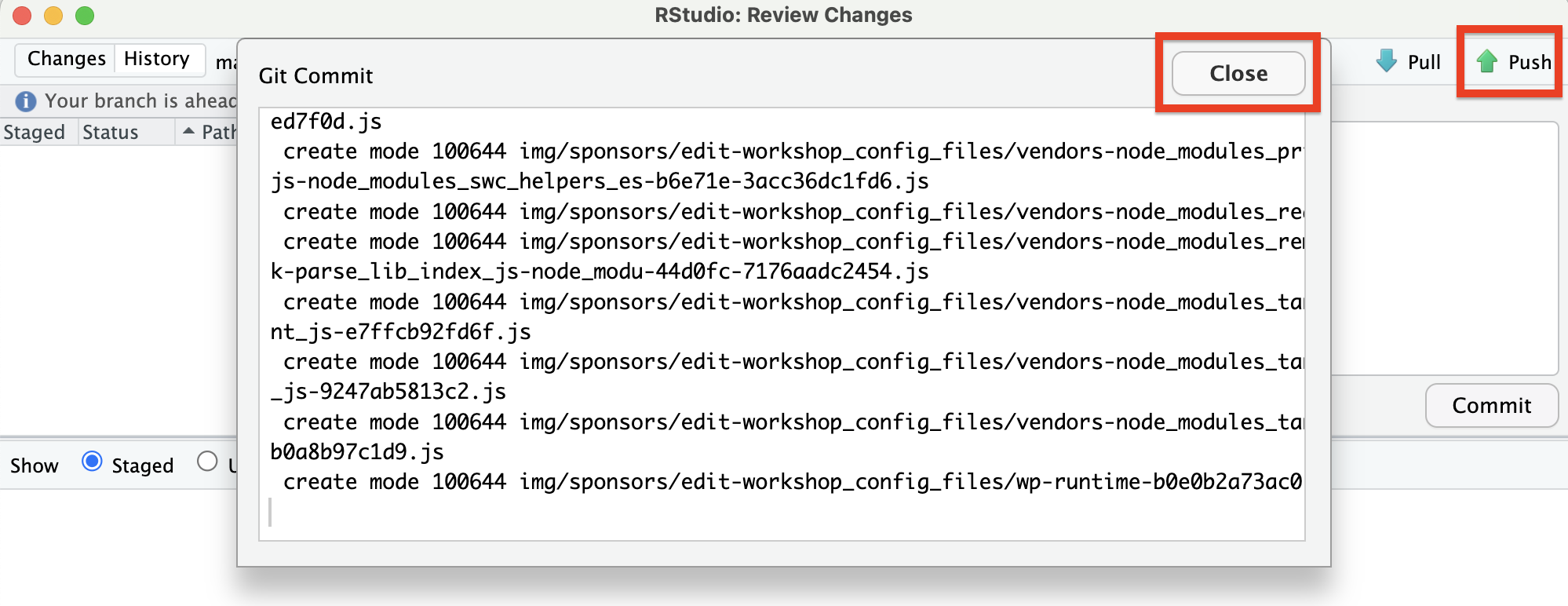The width and height of the screenshot is (1568, 606).
Task: Switch to the History tab
Action: [158, 58]
